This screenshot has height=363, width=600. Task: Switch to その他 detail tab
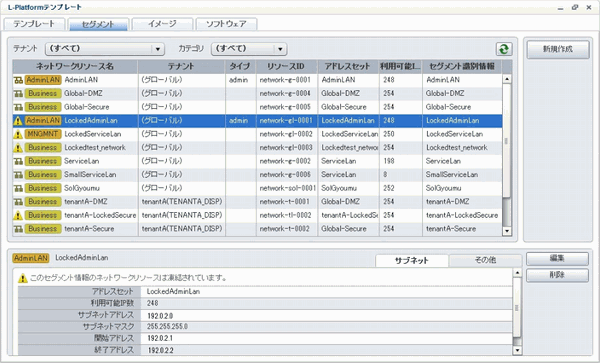[x=485, y=260]
